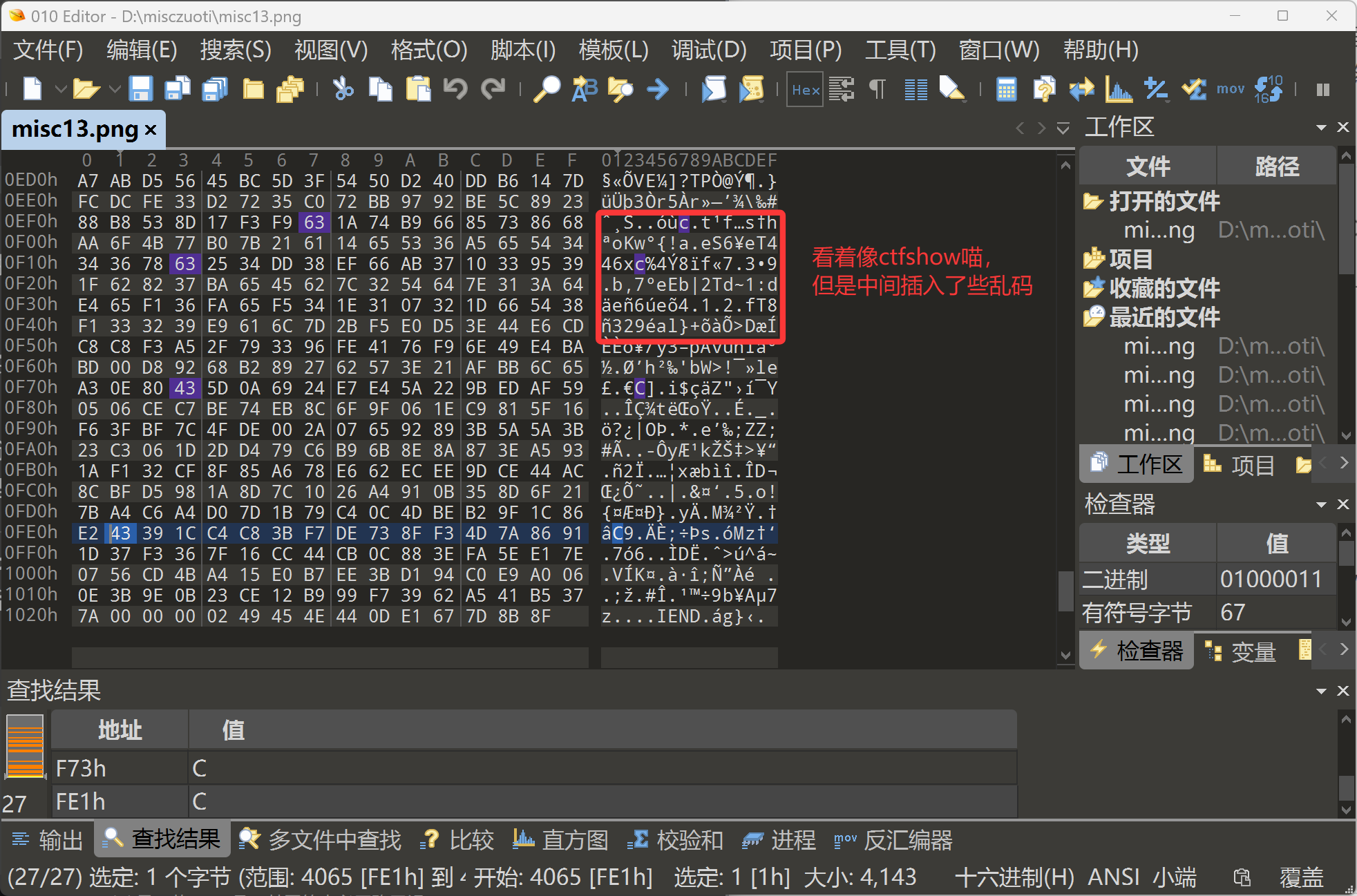Click the Cut scissors icon
The image size is (1357, 896).
click(343, 89)
